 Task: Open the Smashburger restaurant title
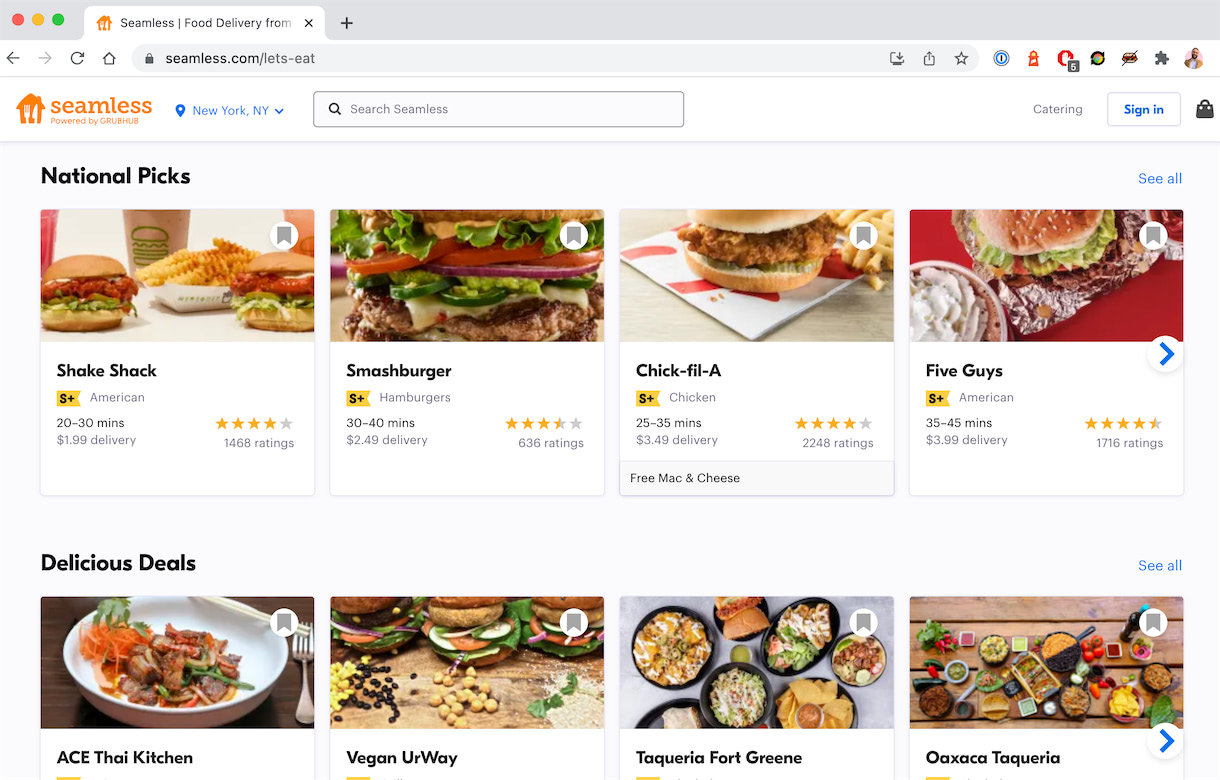(x=399, y=371)
